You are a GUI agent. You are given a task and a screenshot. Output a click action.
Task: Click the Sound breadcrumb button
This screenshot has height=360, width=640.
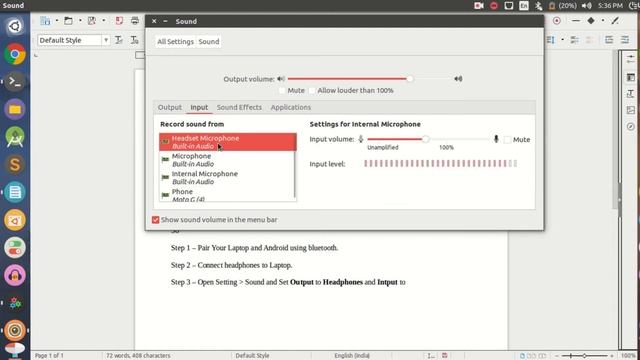209,42
